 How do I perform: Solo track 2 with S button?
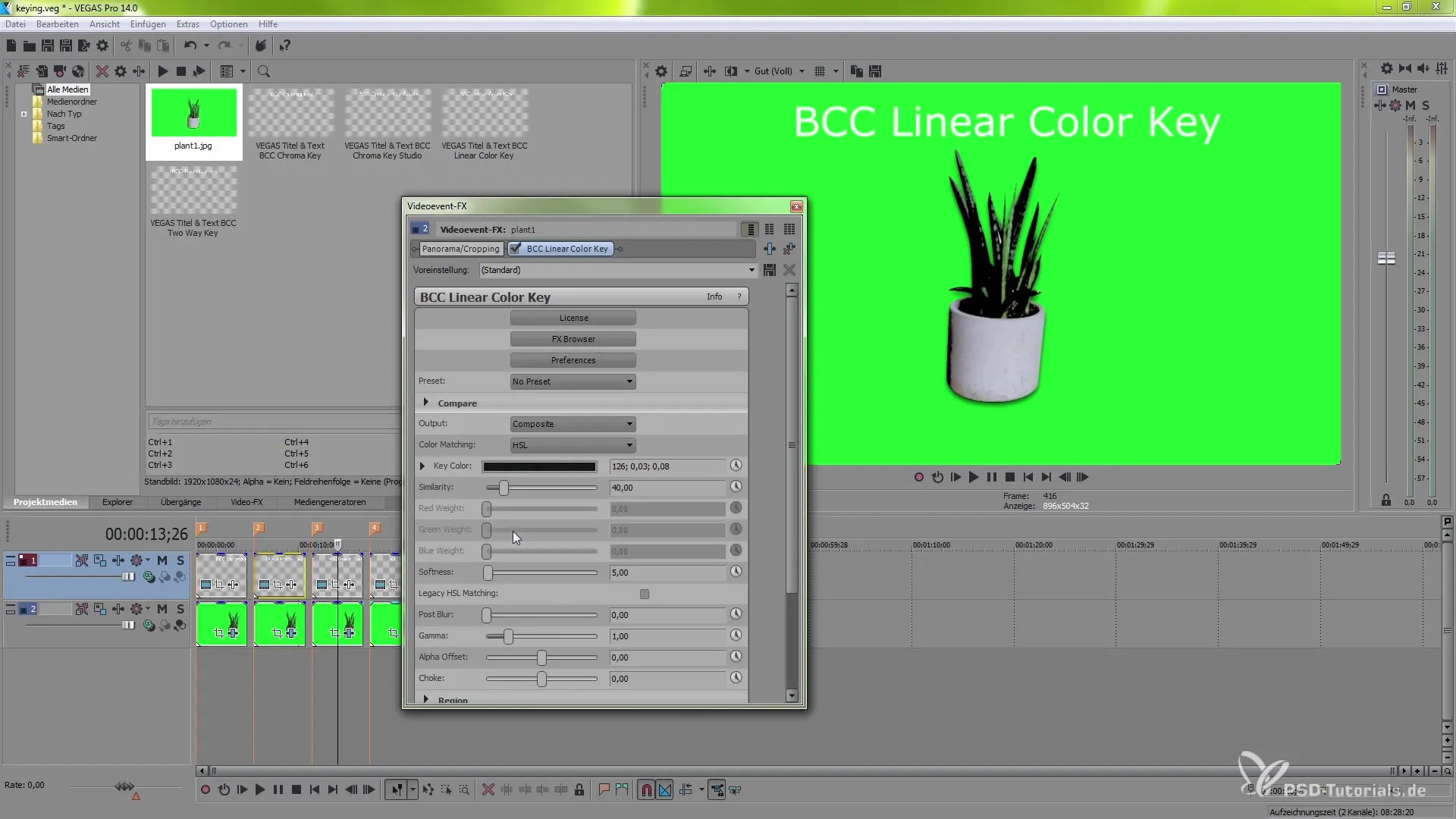[x=180, y=609]
